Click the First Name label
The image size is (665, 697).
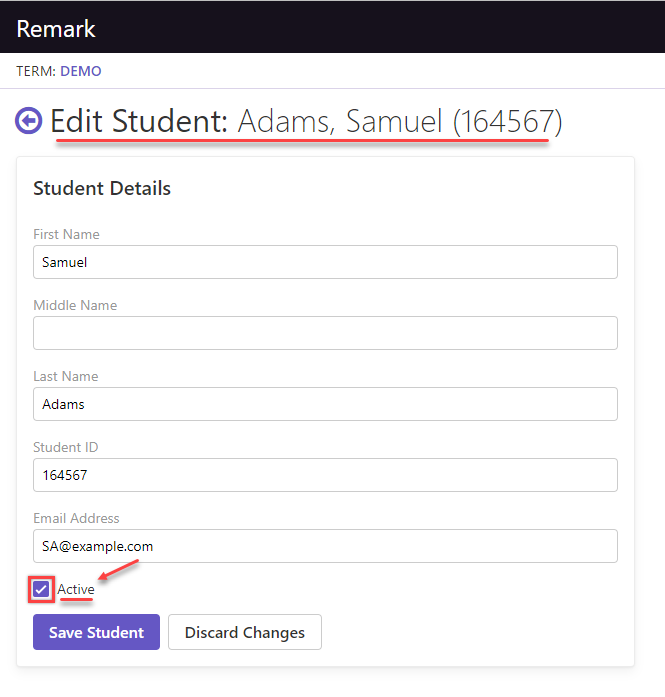[66, 234]
